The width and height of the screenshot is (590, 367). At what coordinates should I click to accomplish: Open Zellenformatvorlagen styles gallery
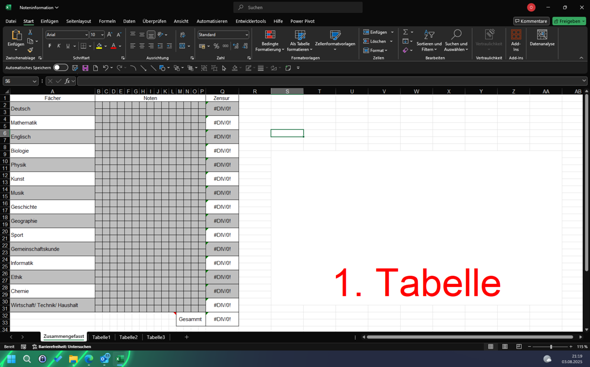pyautogui.click(x=335, y=40)
